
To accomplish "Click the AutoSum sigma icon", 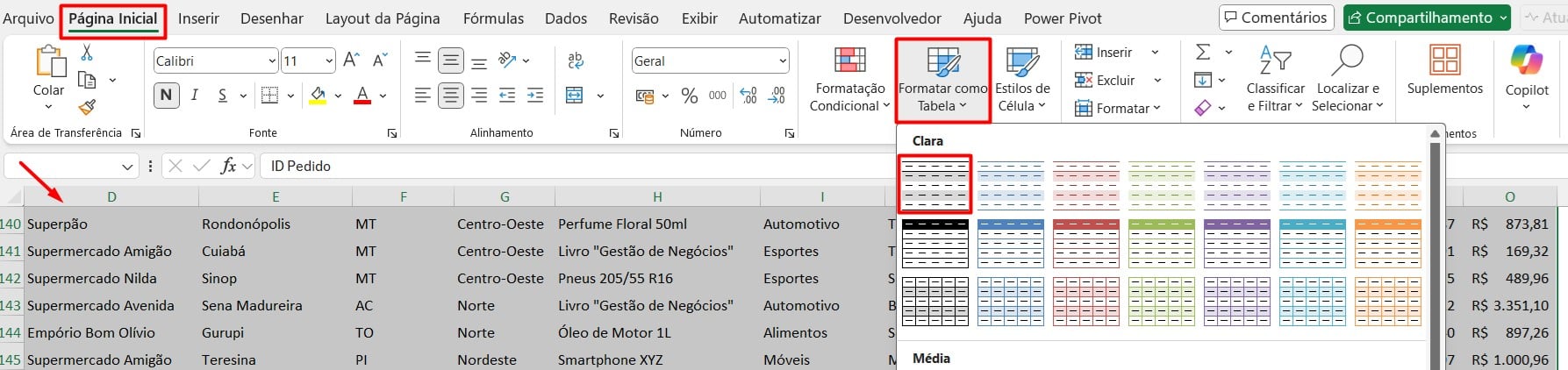I will 1203,53.
